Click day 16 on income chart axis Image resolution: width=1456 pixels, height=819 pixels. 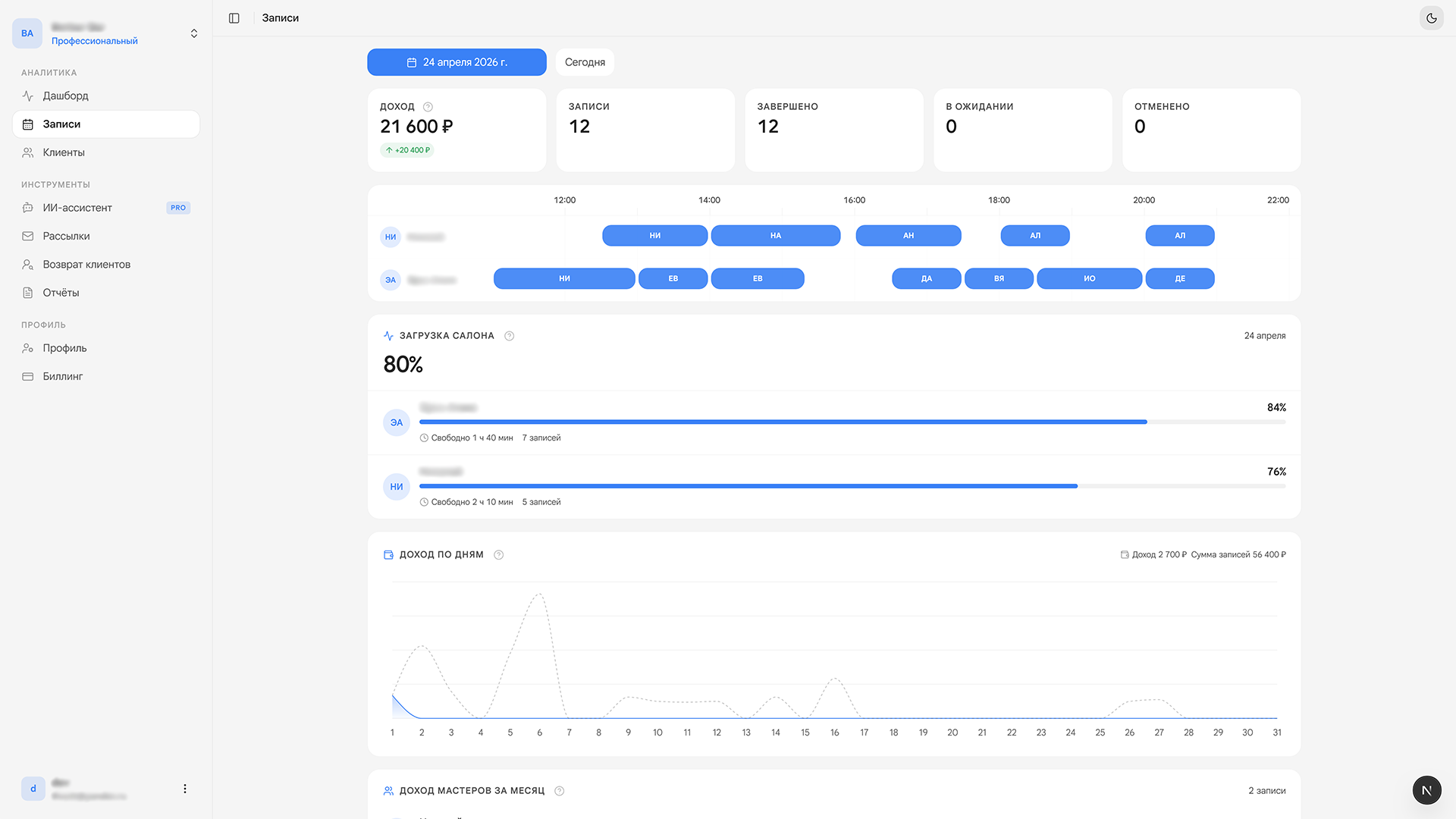[x=835, y=733]
